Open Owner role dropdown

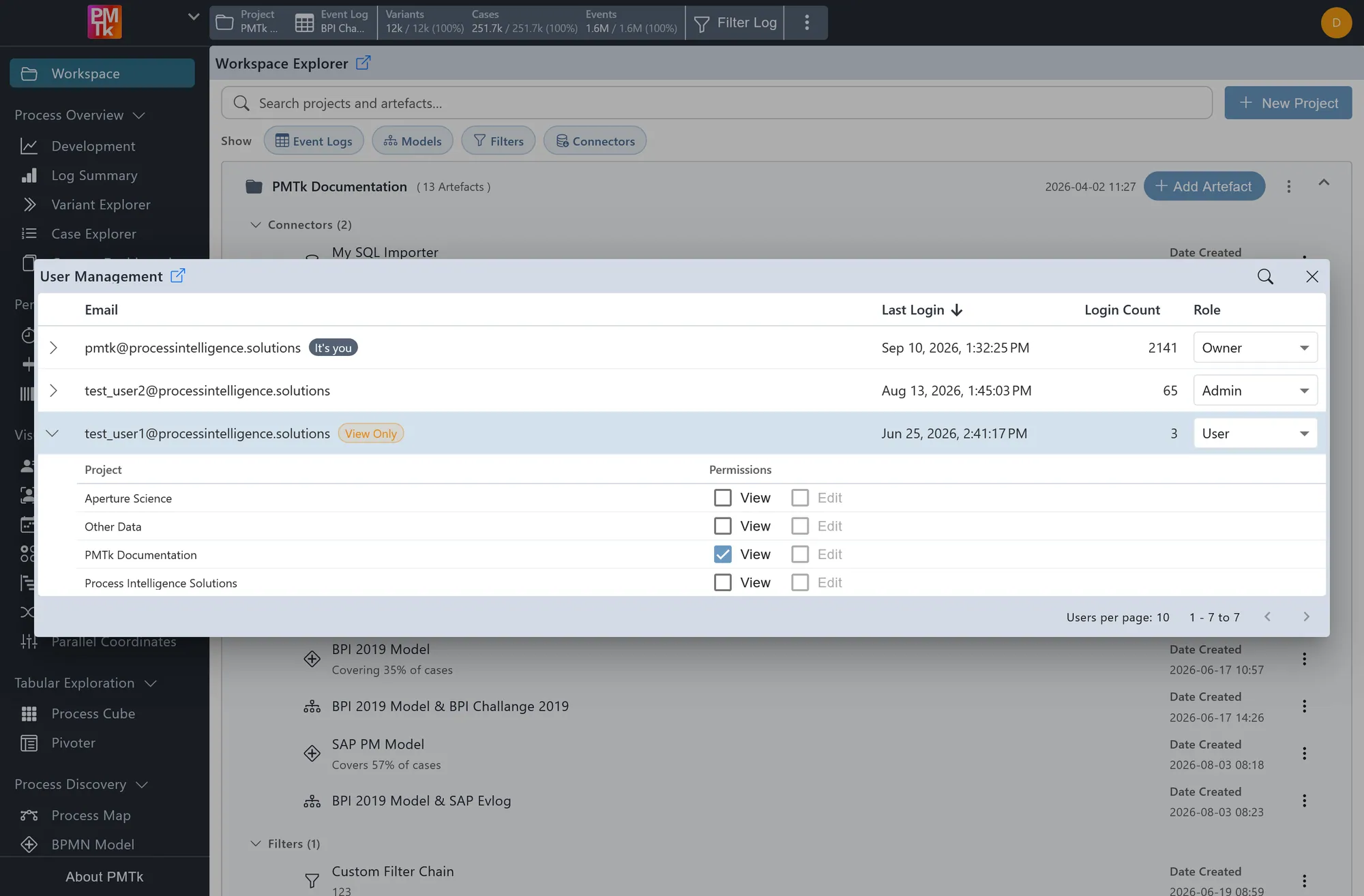(1255, 348)
